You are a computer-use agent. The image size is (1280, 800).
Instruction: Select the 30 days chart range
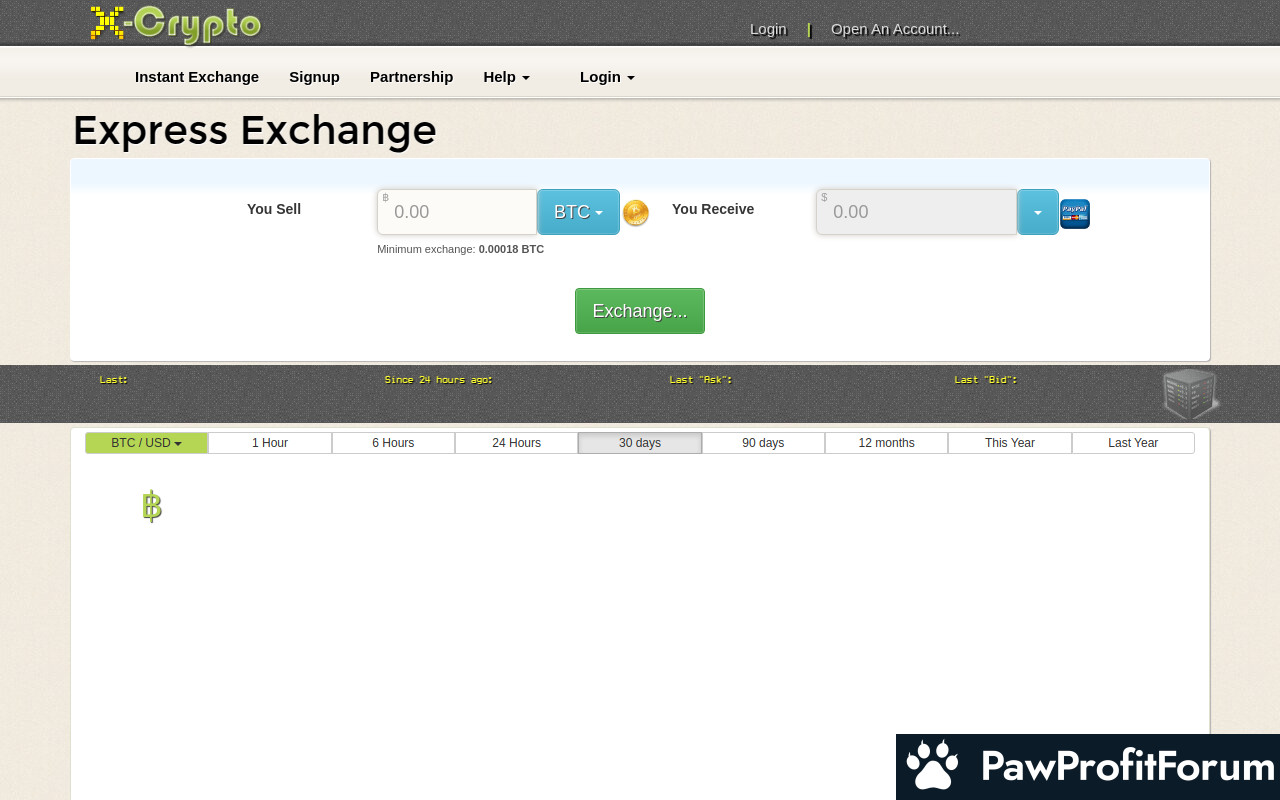pos(640,443)
